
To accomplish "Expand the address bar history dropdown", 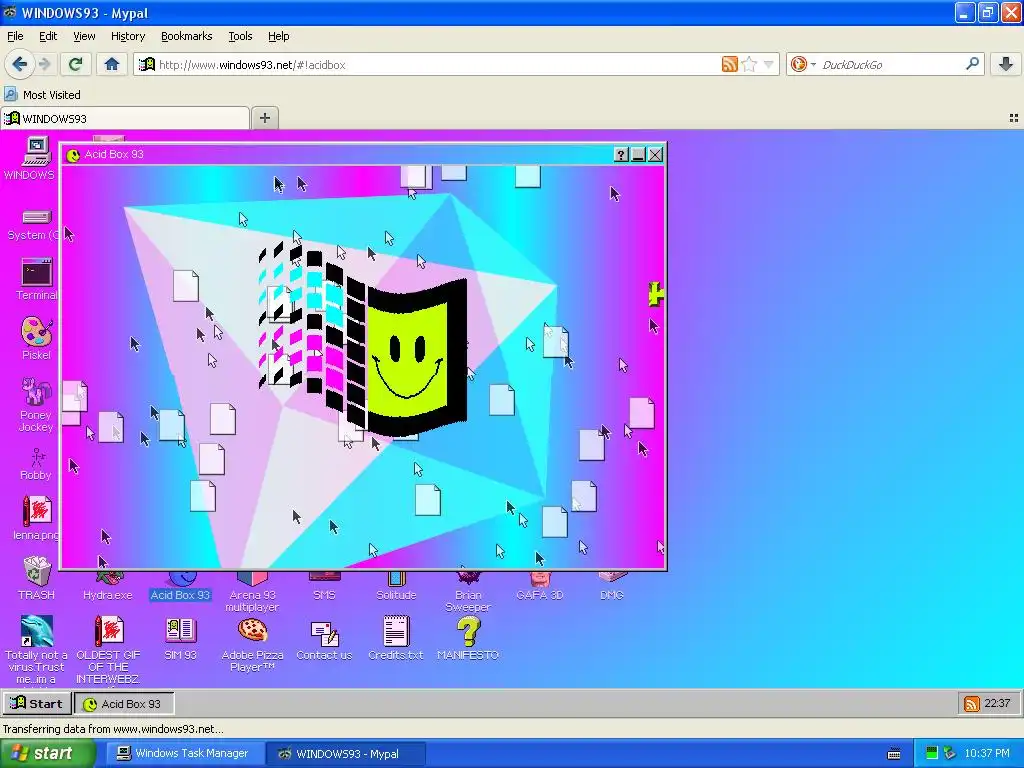I will (769, 65).
